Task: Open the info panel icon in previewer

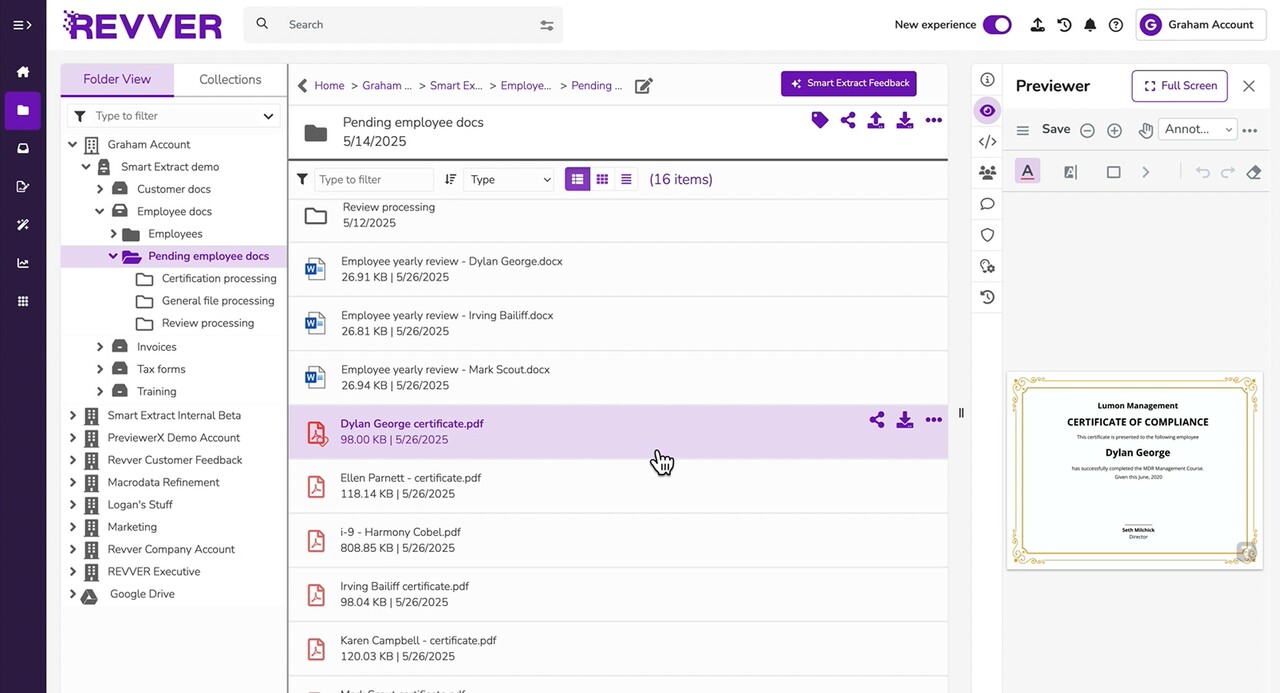Action: pos(988,80)
